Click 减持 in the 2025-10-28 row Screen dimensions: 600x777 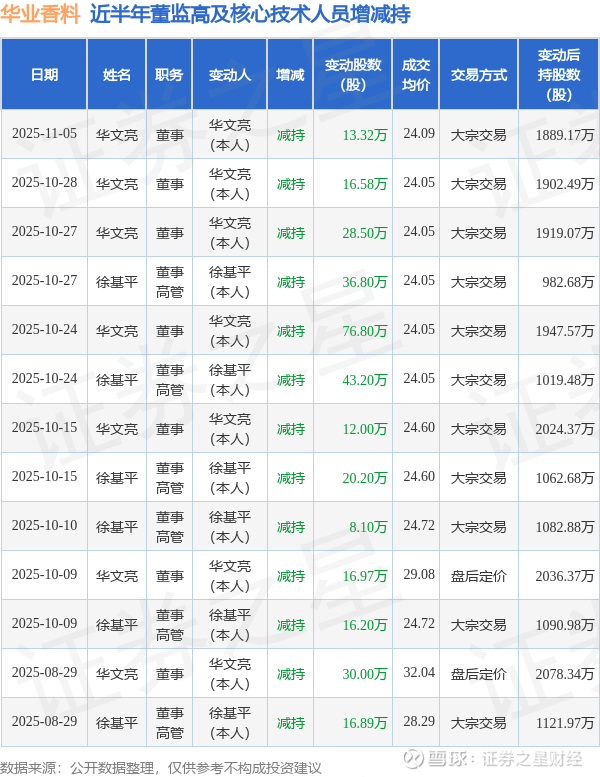pyautogui.click(x=291, y=184)
